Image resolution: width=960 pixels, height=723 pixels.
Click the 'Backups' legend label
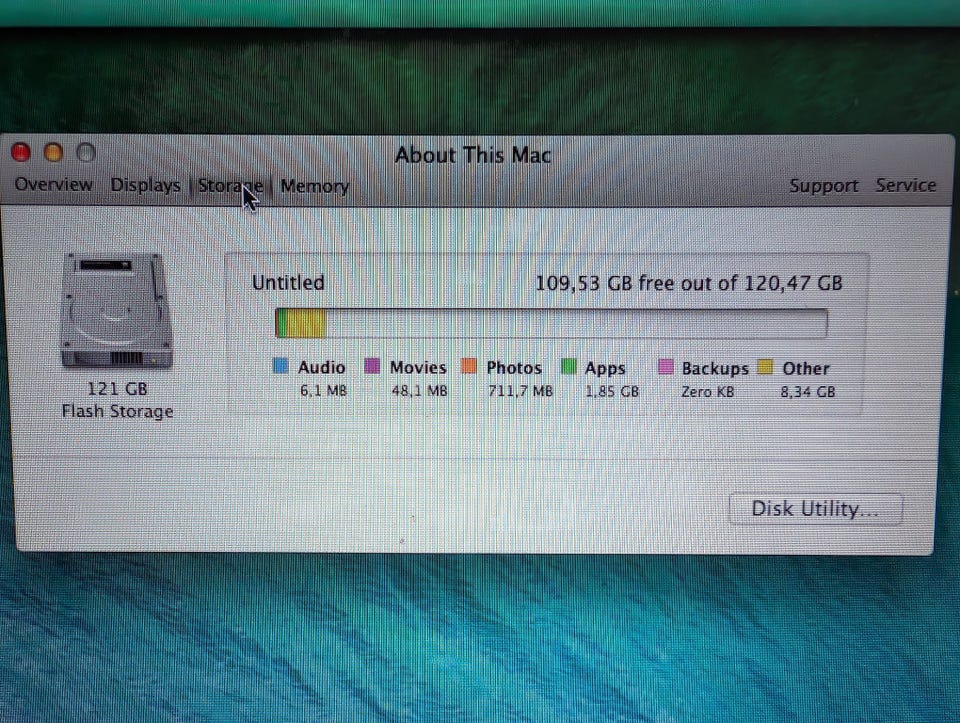tap(715, 369)
